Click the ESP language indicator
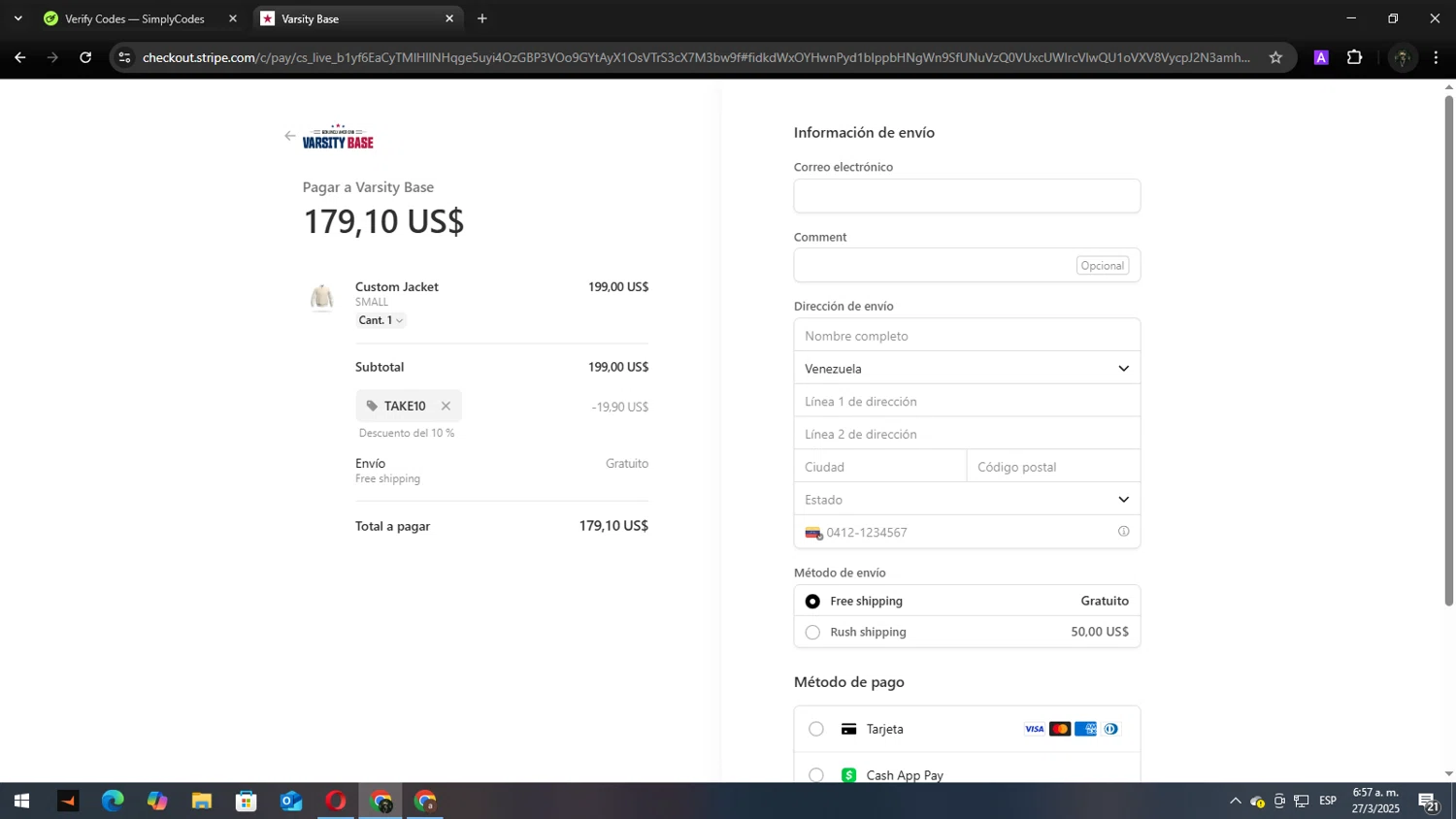The width and height of the screenshot is (1456, 819). coord(1328,801)
